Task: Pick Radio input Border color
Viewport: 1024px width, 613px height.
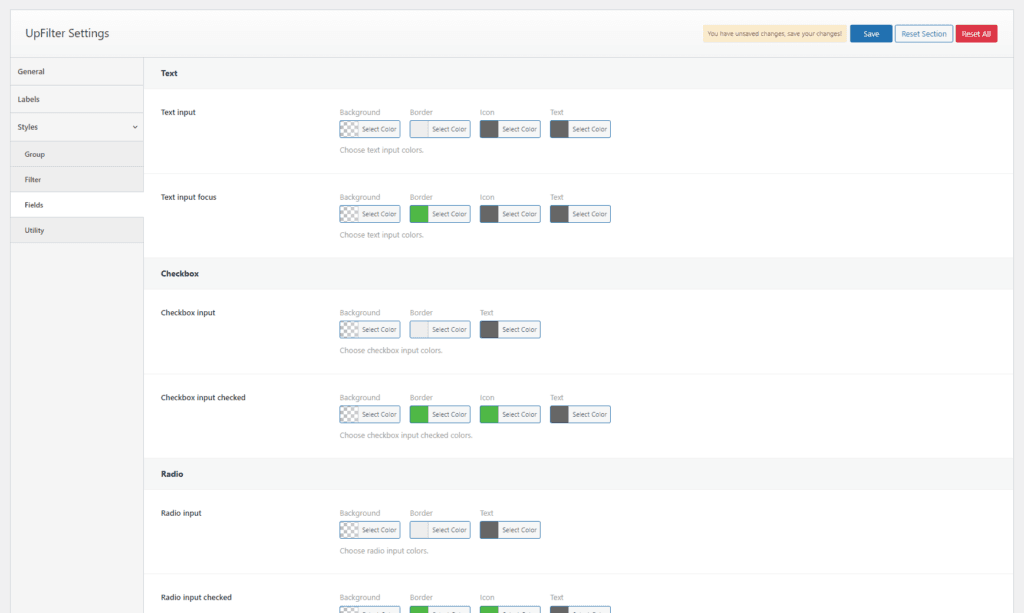Action: 439,530
